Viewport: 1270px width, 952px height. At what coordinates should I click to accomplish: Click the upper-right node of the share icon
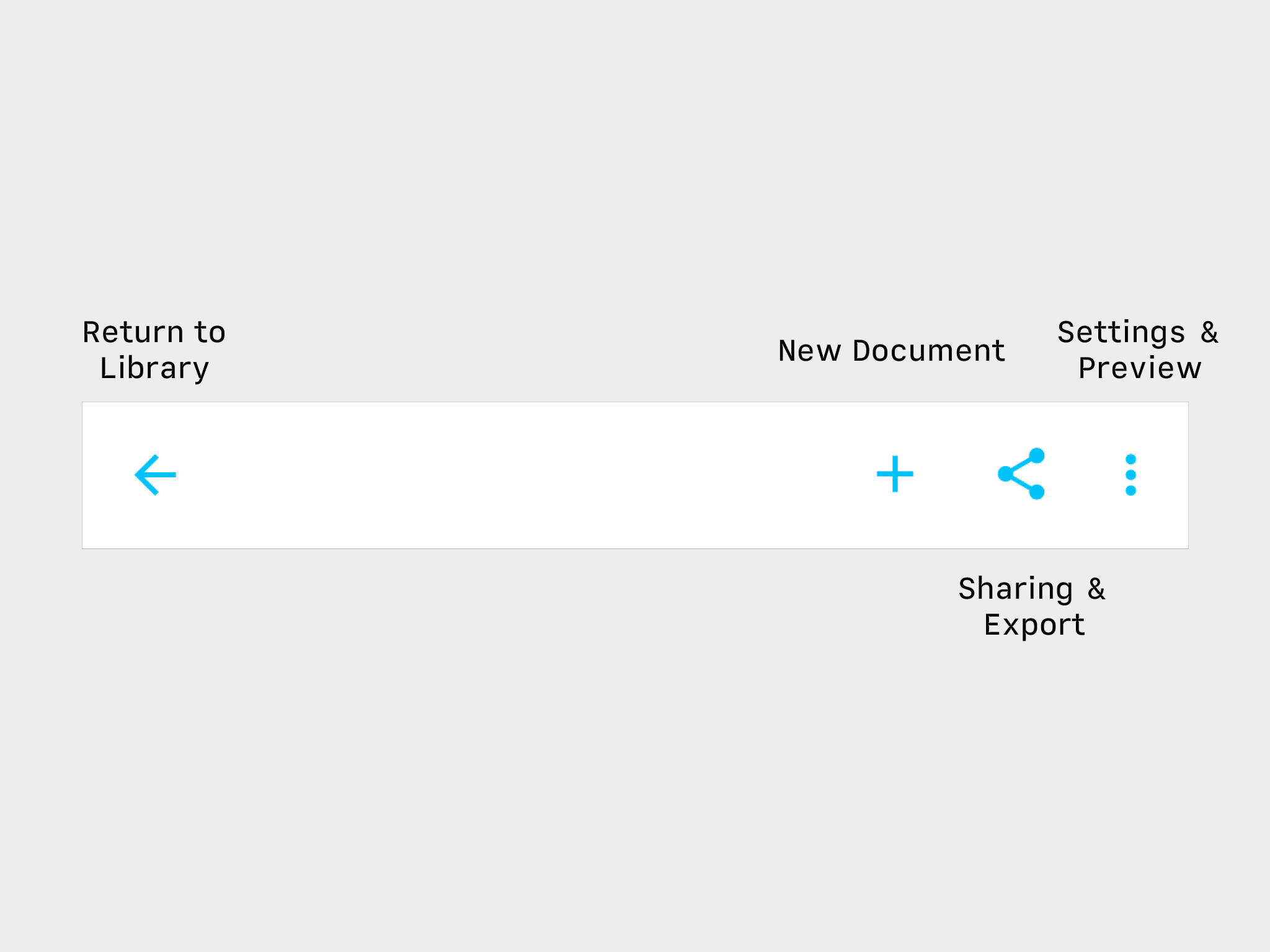[x=1037, y=456]
